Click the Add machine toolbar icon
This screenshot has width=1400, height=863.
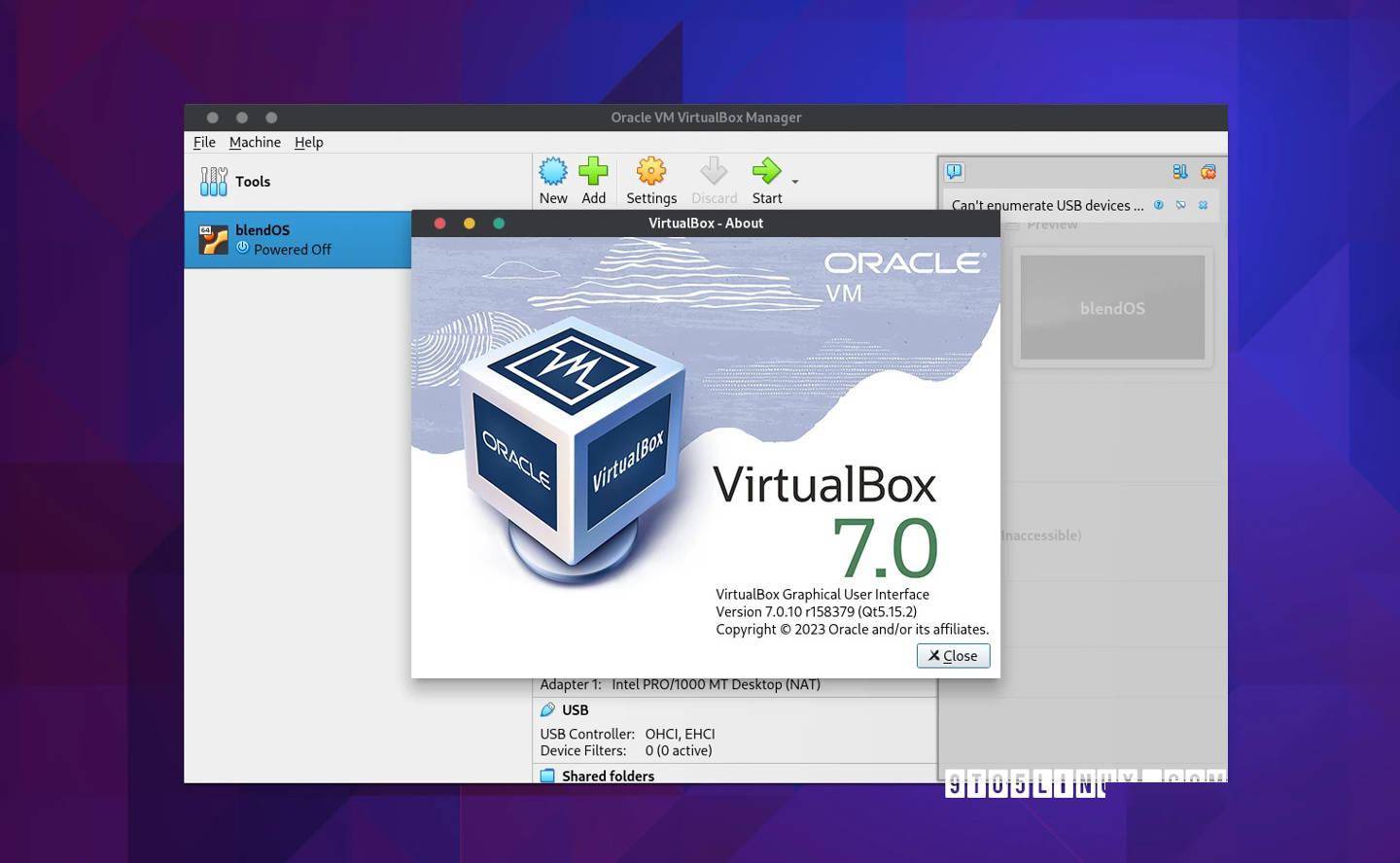pyautogui.click(x=593, y=172)
